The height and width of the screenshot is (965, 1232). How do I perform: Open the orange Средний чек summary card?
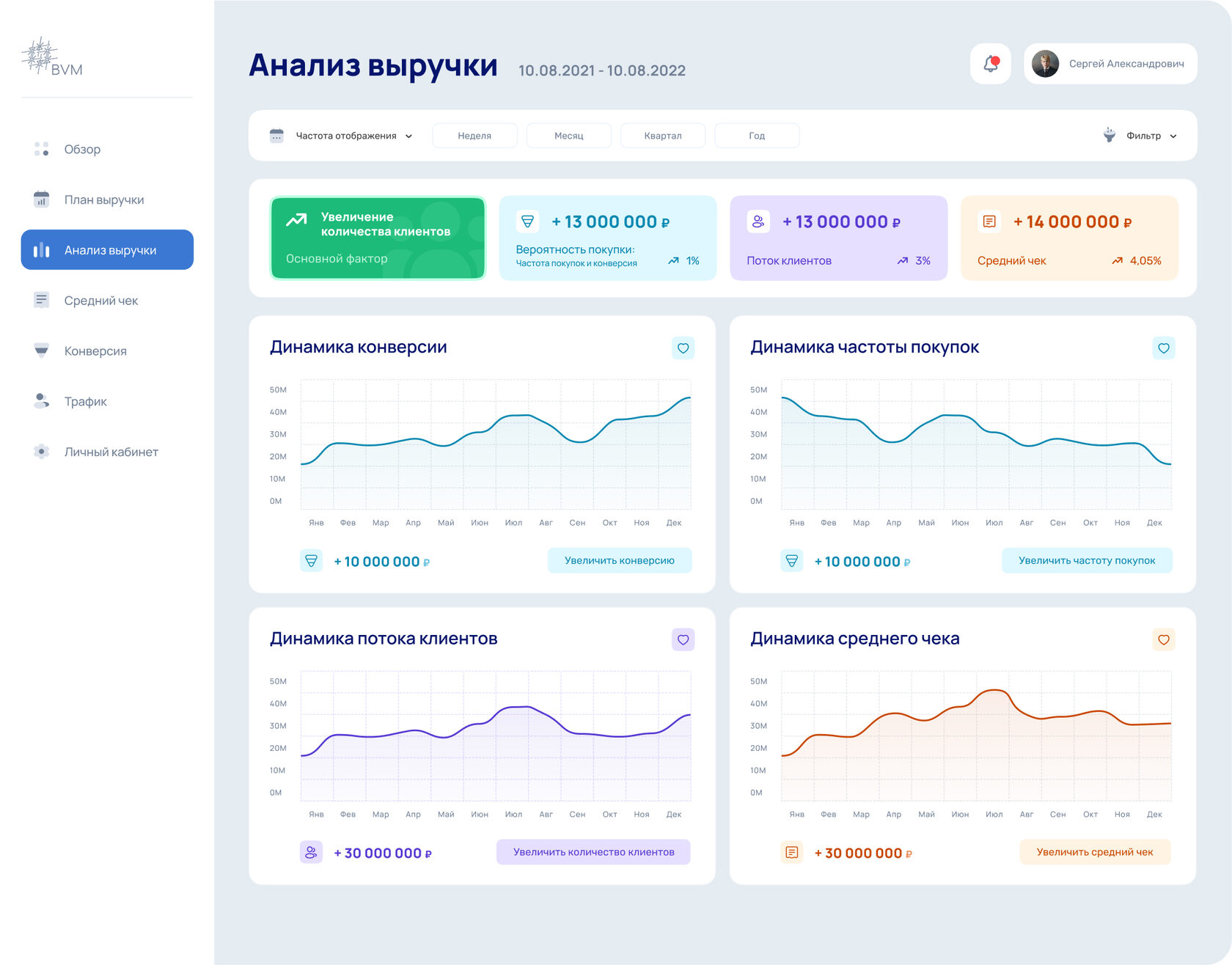[x=1069, y=238]
